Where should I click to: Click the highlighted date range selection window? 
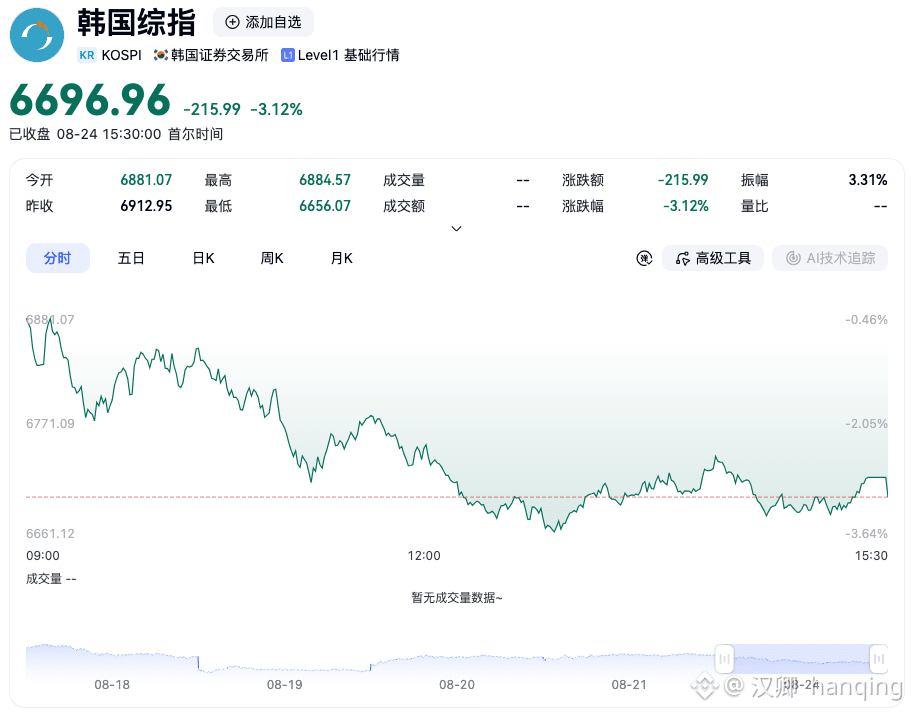click(801, 659)
